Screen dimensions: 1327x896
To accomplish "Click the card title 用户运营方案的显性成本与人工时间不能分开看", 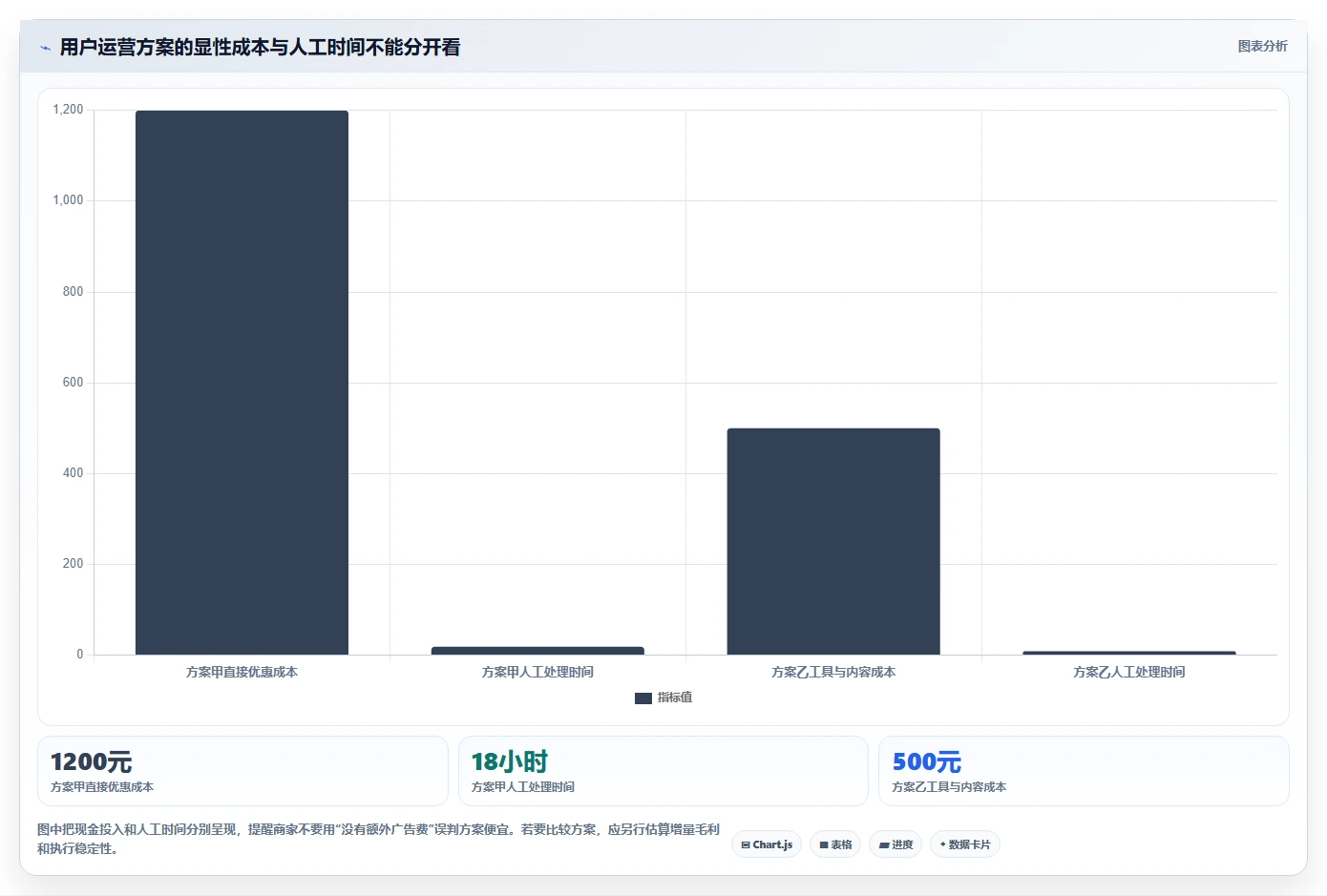I will tap(260, 48).
